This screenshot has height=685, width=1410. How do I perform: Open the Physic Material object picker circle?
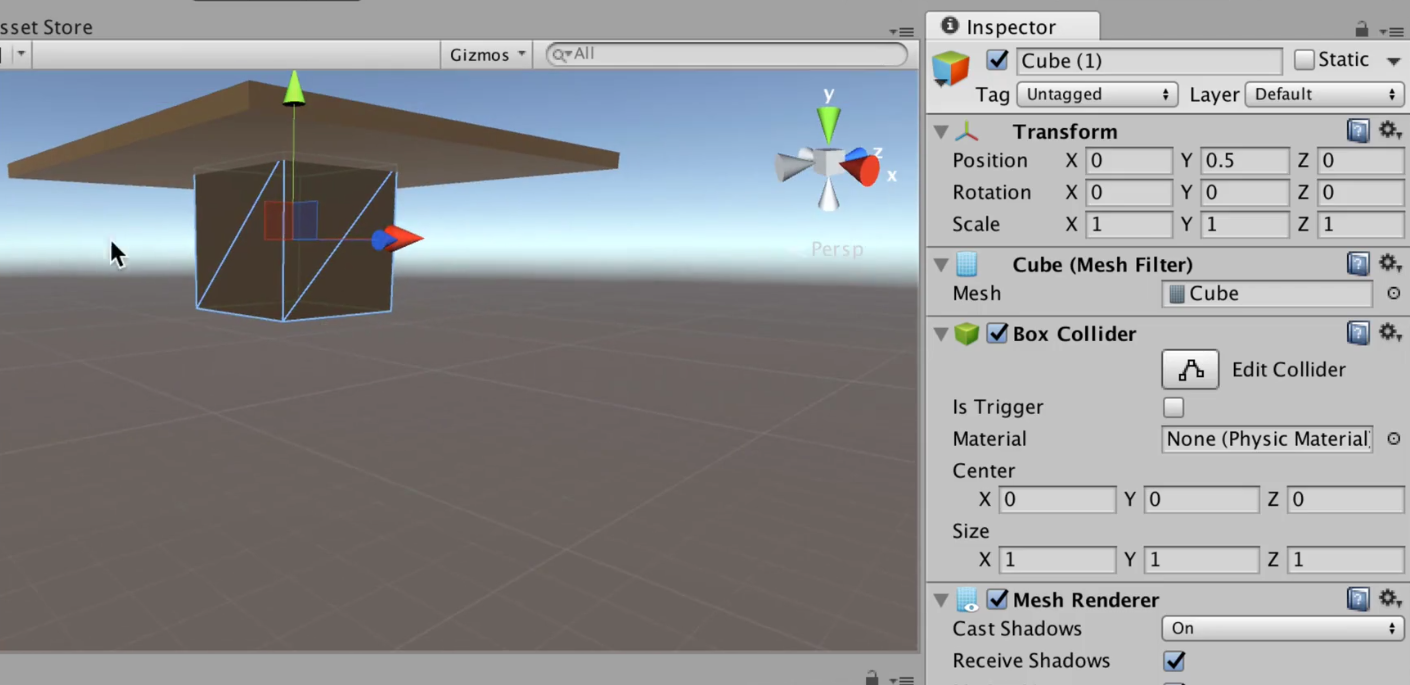point(1393,439)
